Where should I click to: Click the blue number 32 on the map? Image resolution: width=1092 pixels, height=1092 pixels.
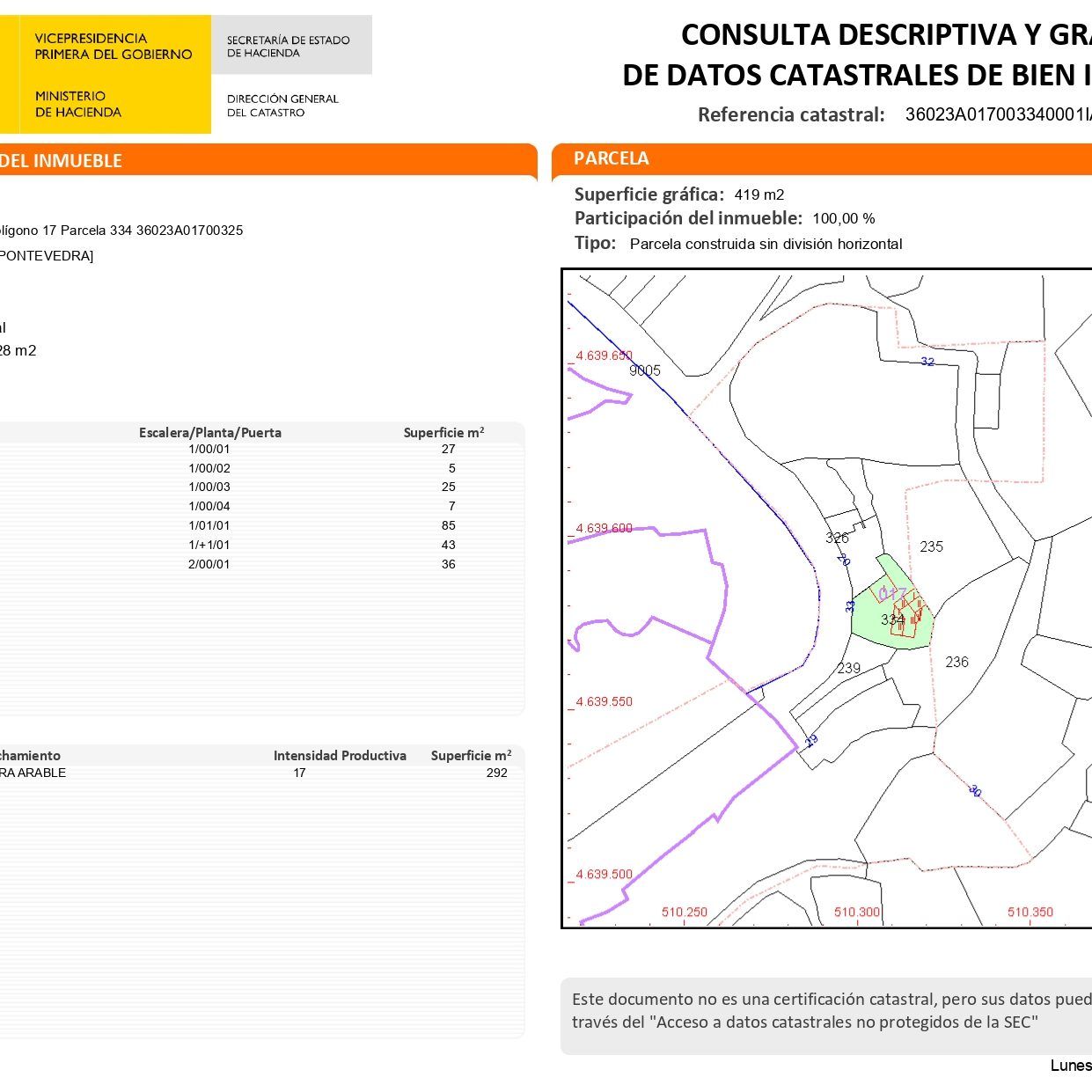point(927,362)
